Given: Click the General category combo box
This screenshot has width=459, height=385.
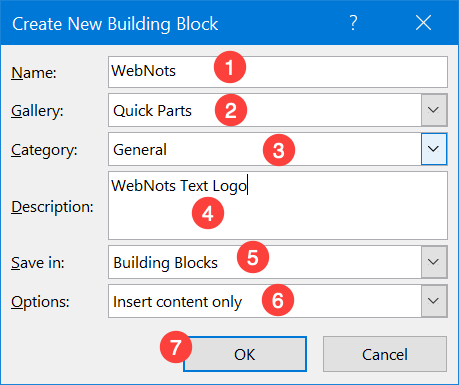Looking at the screenshot, I should point(265,149).
